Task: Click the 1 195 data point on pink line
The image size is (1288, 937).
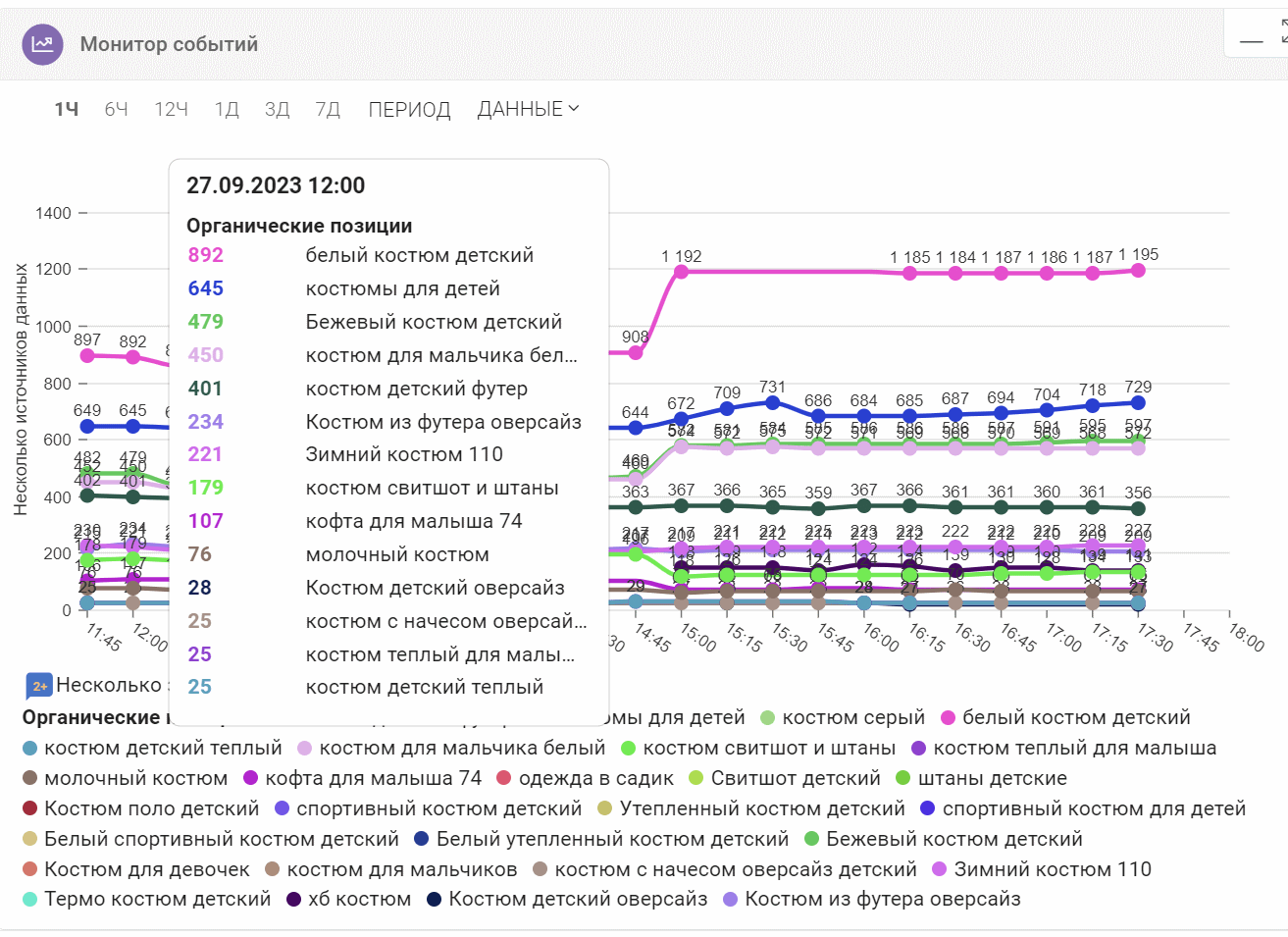Action: (x=1138, y=270)
